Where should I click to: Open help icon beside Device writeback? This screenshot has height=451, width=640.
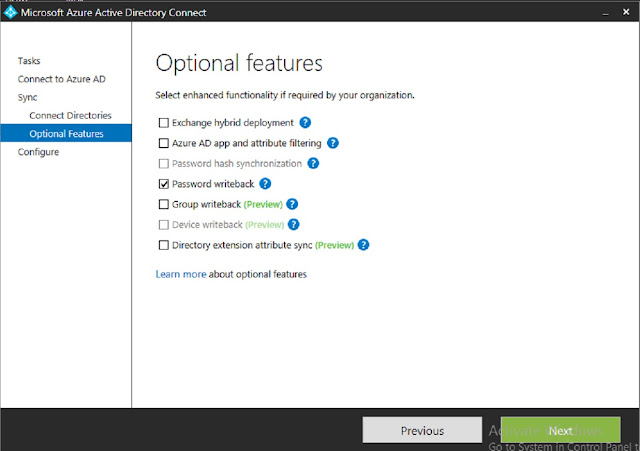[293, 224]
